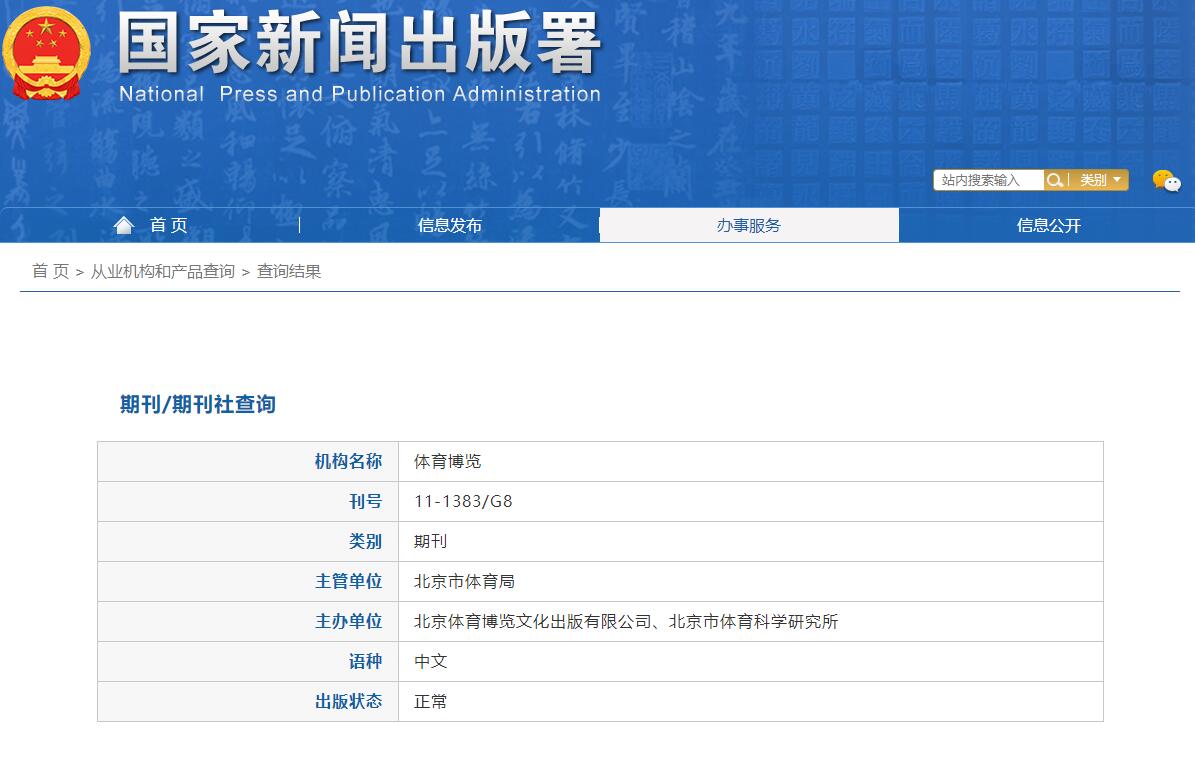
Task: Click the 刊号 value 11-1383/G8
Action: (461, 501)
